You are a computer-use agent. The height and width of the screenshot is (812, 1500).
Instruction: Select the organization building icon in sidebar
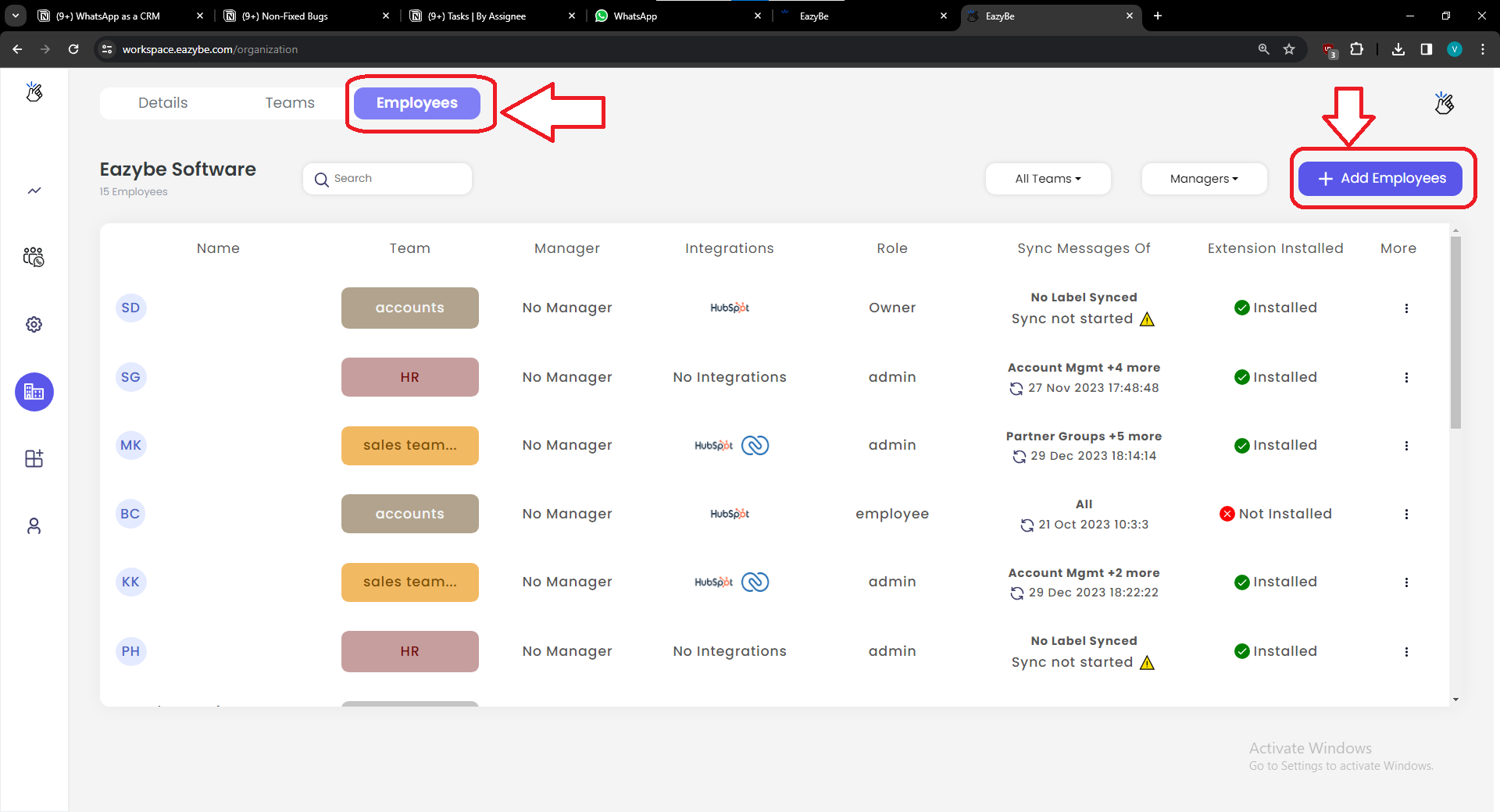[x=34, y=392]
